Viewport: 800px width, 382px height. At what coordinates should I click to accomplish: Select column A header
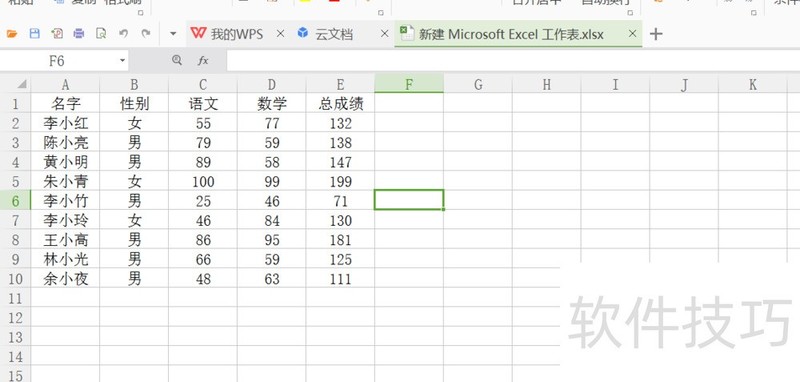tap(65, 84)
